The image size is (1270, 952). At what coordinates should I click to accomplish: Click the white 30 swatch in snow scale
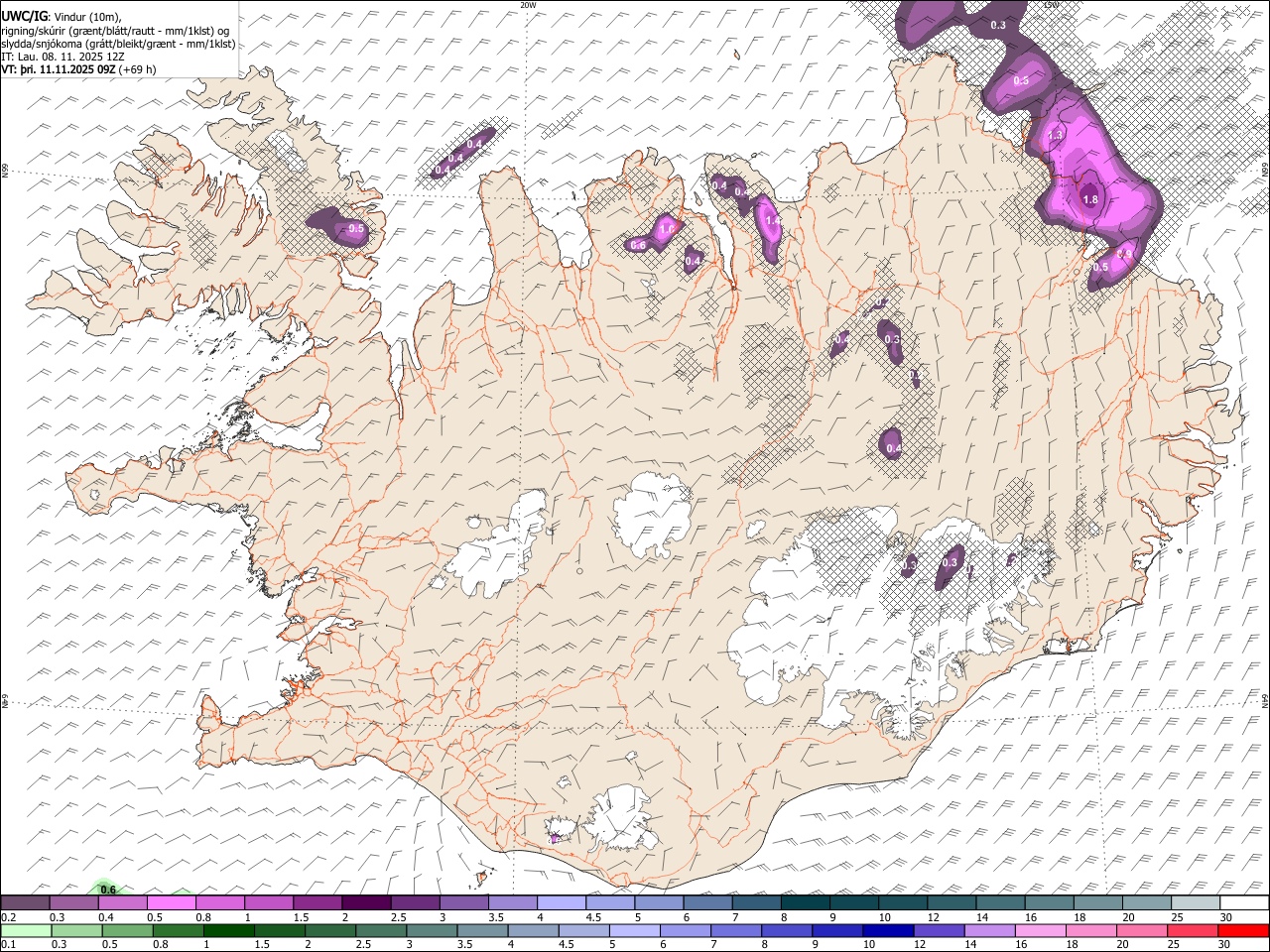pos(1244,902)
